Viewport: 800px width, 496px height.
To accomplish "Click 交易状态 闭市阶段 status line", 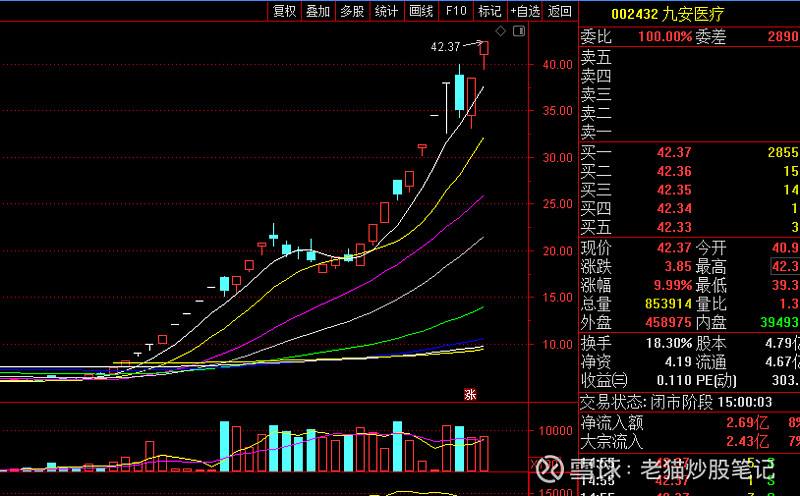I will point(676,402).
